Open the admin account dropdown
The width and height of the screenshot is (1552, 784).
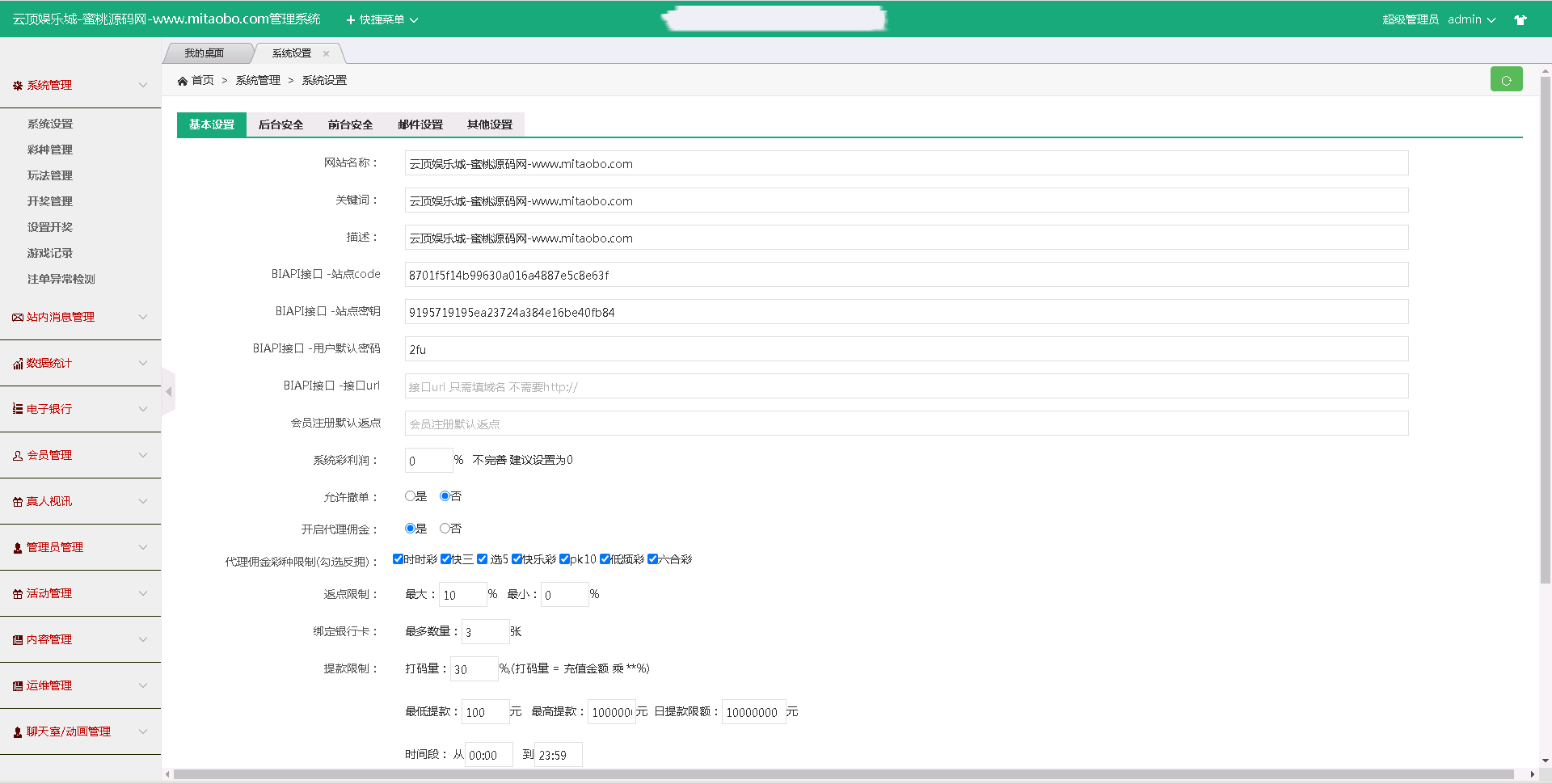[1471, 19]
